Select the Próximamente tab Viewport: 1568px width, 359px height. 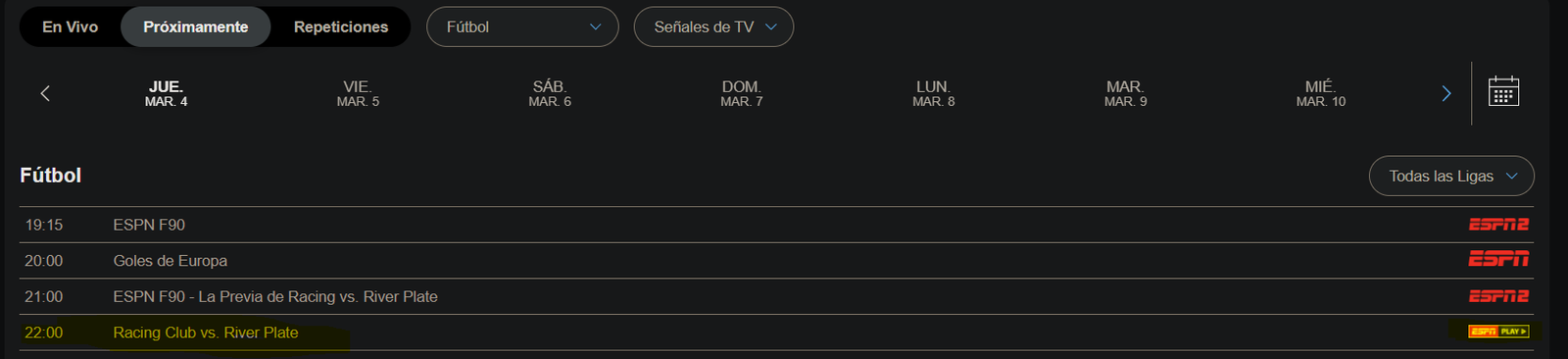click(x=195, y=26)
